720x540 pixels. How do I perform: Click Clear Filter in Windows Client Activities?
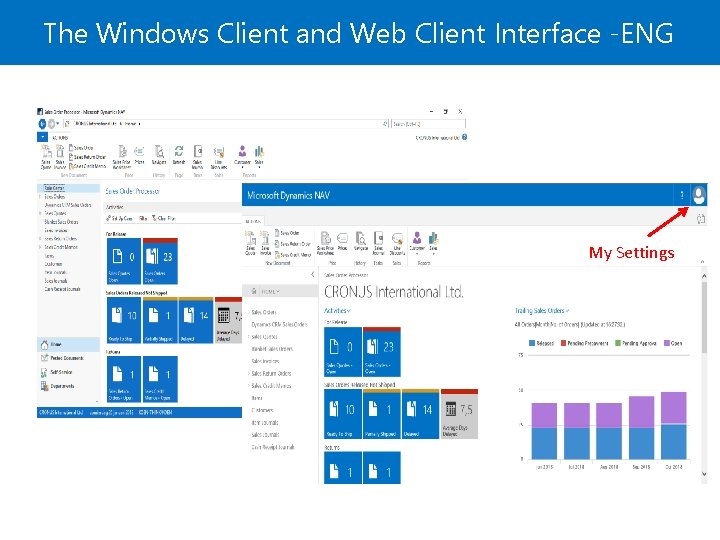click(164, 219)
